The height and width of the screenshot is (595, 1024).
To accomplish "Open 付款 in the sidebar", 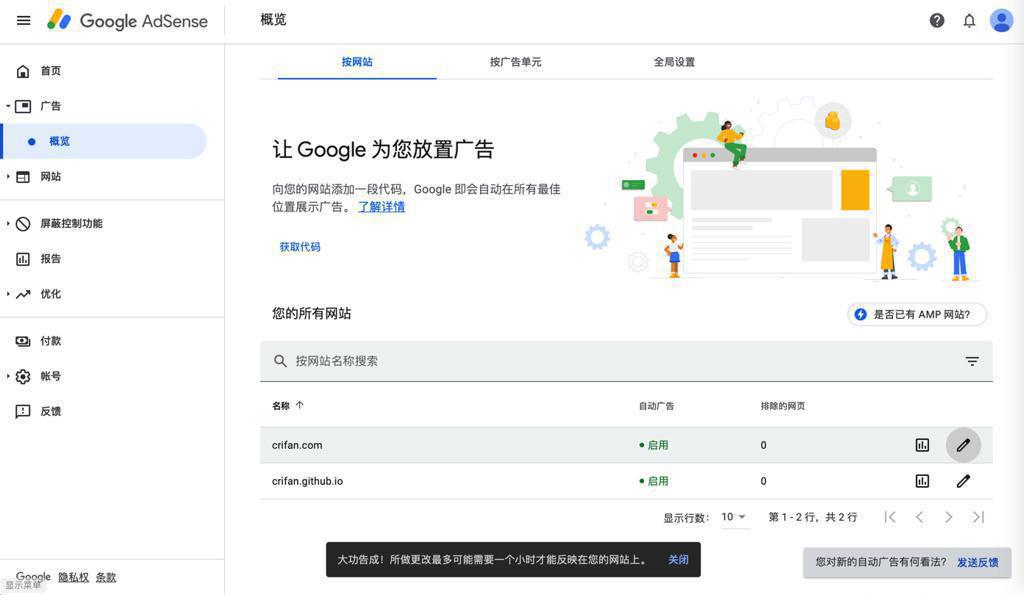I will 50,341.
